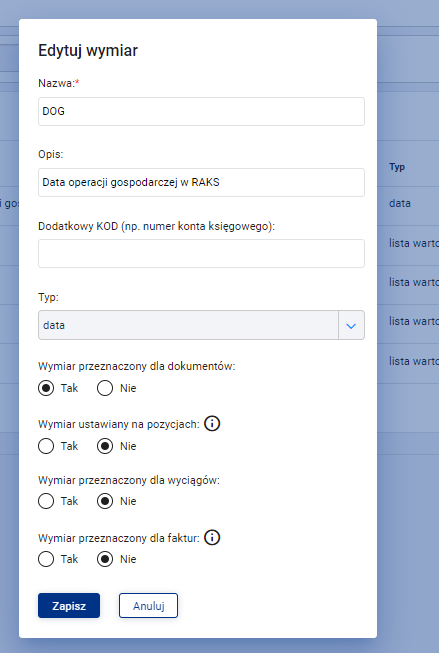
Task: Select the data row in Typ column
Action: coord(400,203)
